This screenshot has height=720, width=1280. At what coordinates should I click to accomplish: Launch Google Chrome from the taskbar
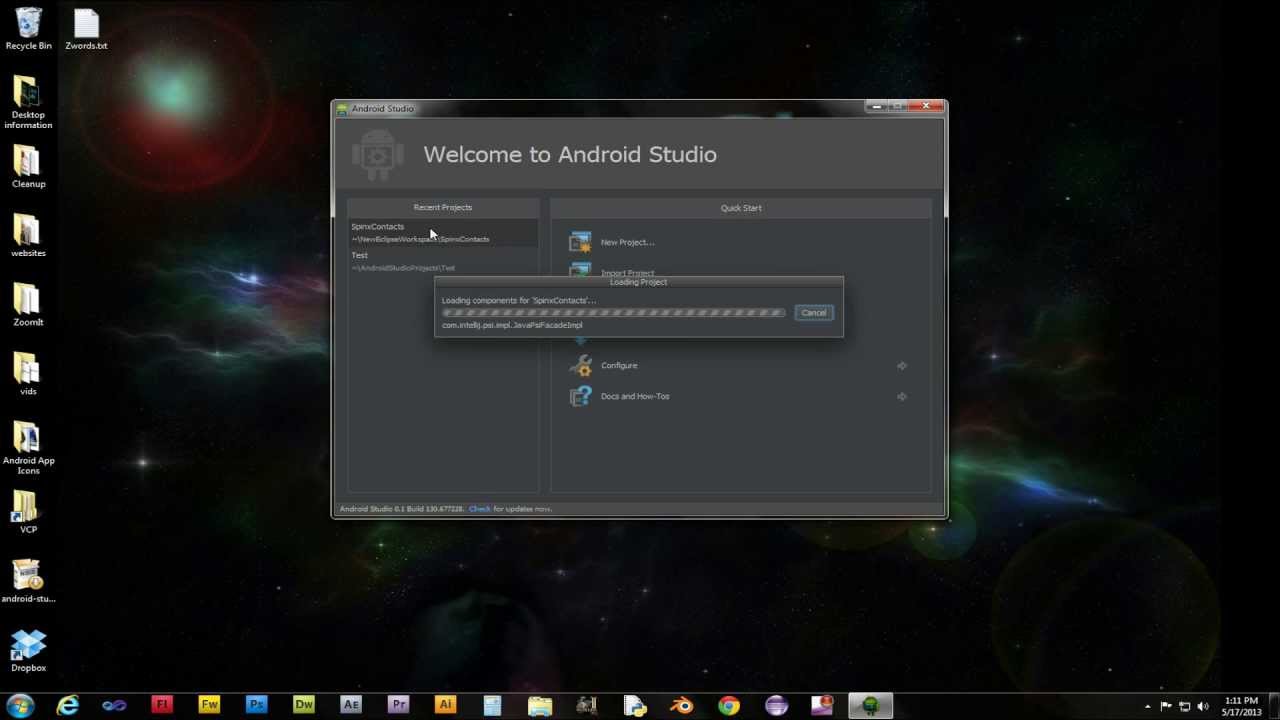coord(729,705)
